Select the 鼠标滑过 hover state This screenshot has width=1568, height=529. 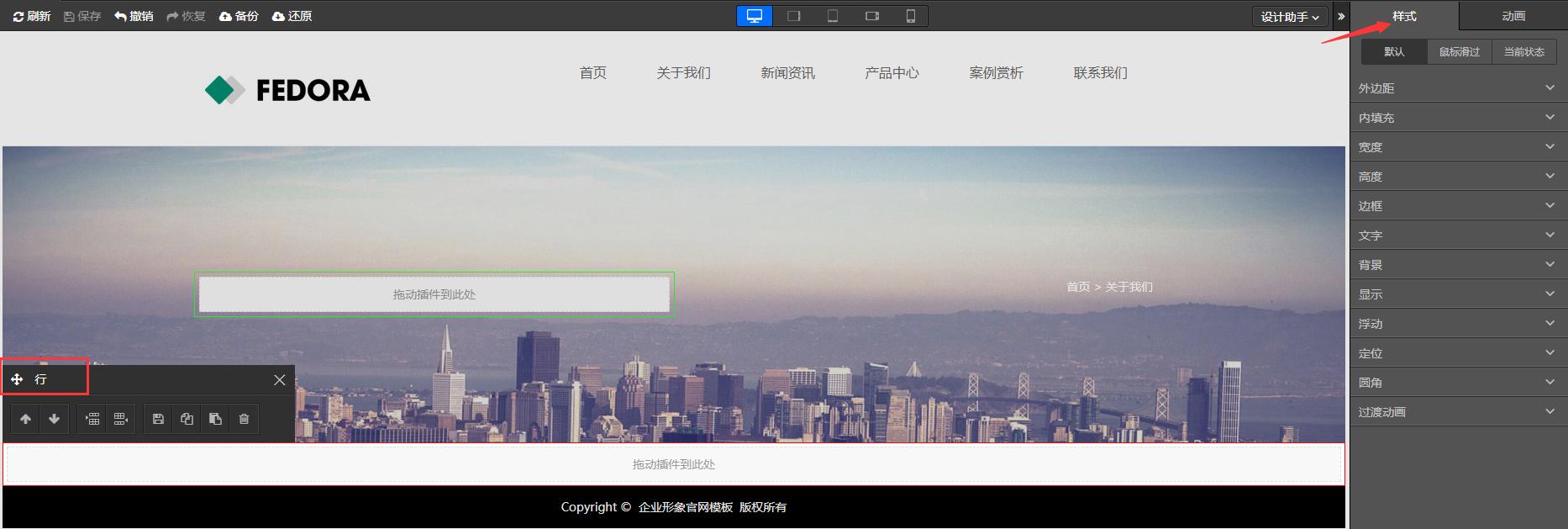click(1459, 52)
